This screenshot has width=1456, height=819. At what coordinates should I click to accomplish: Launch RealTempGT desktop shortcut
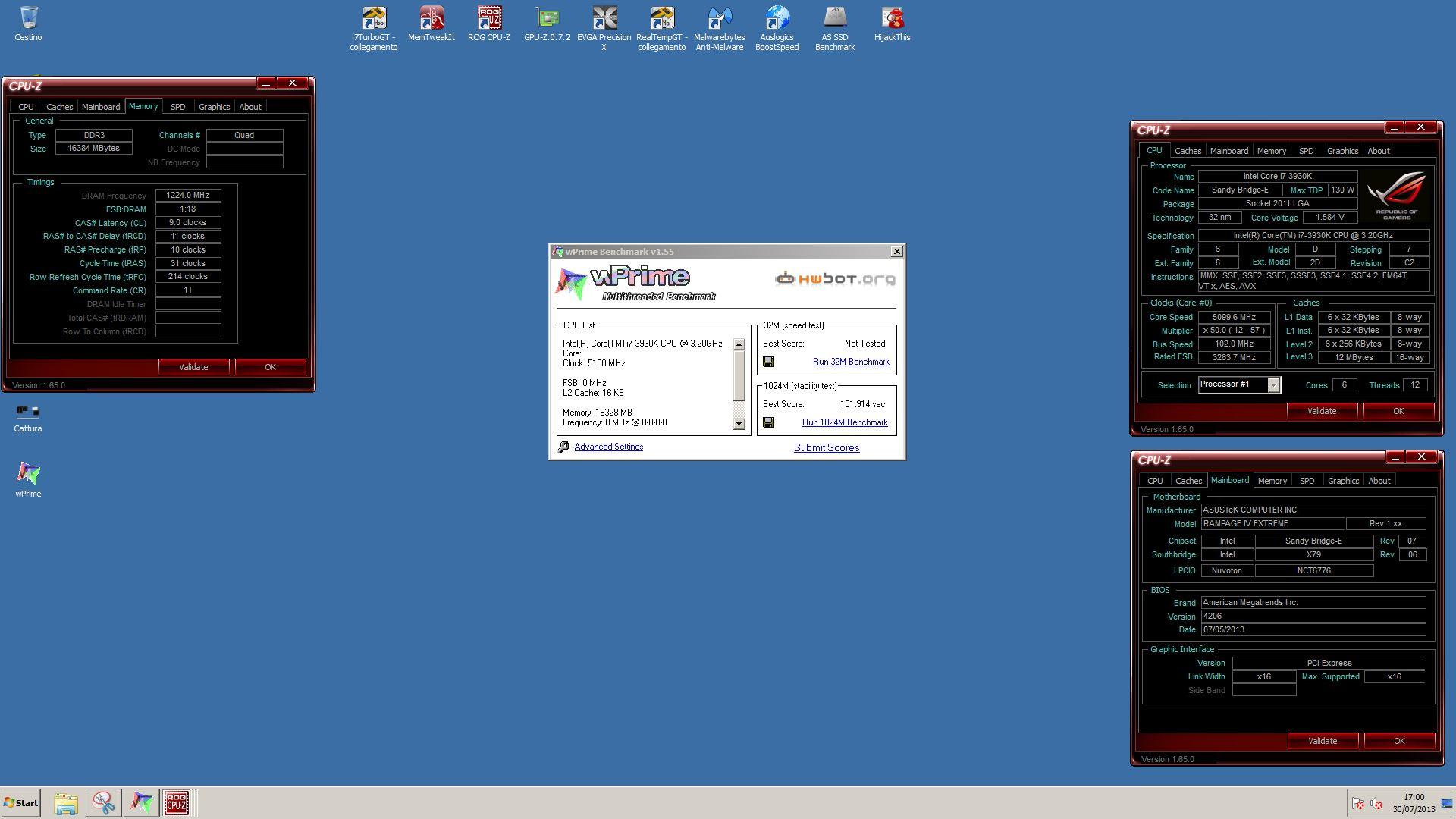coord(662,28)
